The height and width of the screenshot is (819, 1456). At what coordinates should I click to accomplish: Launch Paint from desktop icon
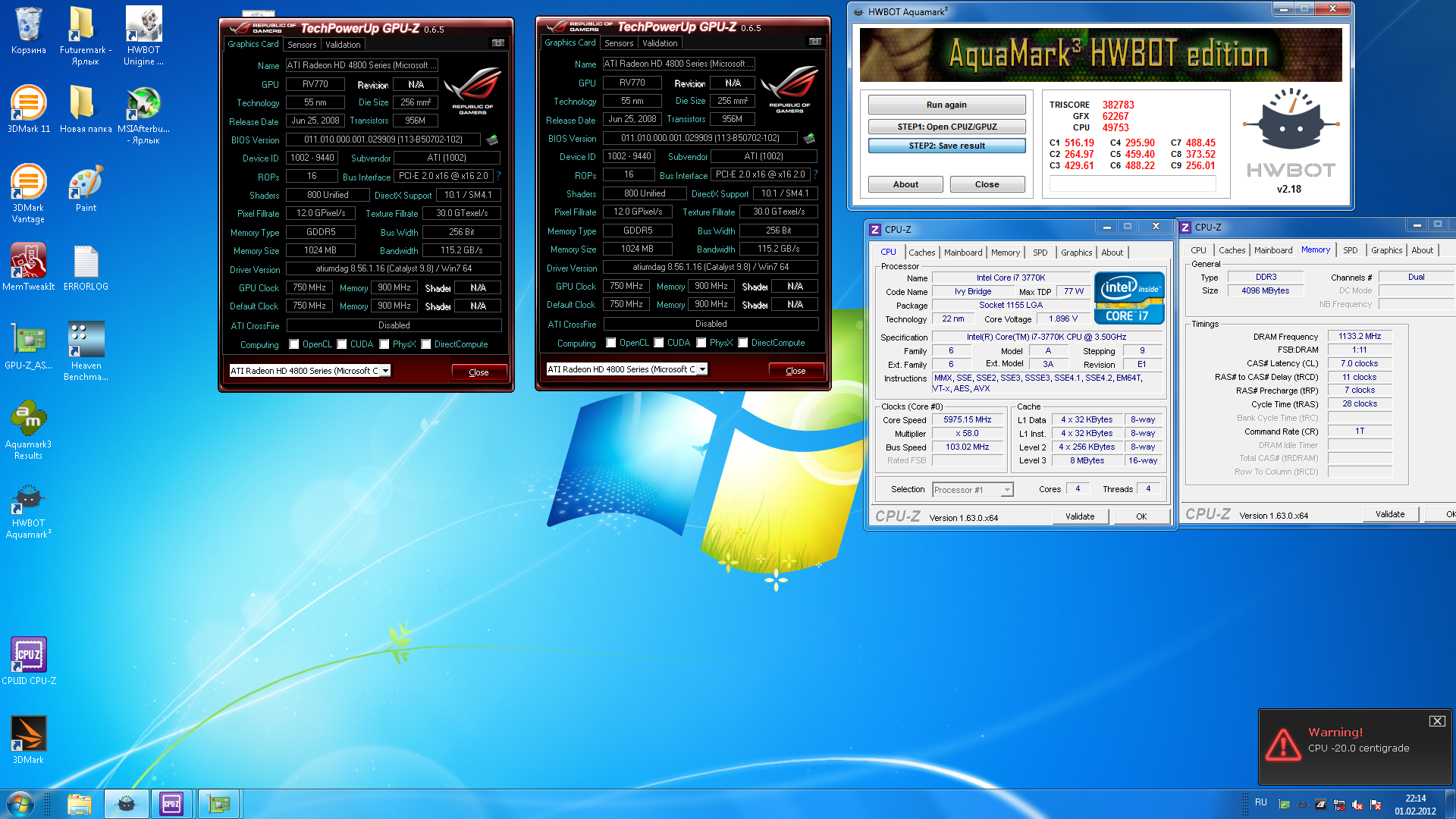[x=86, y=188]
